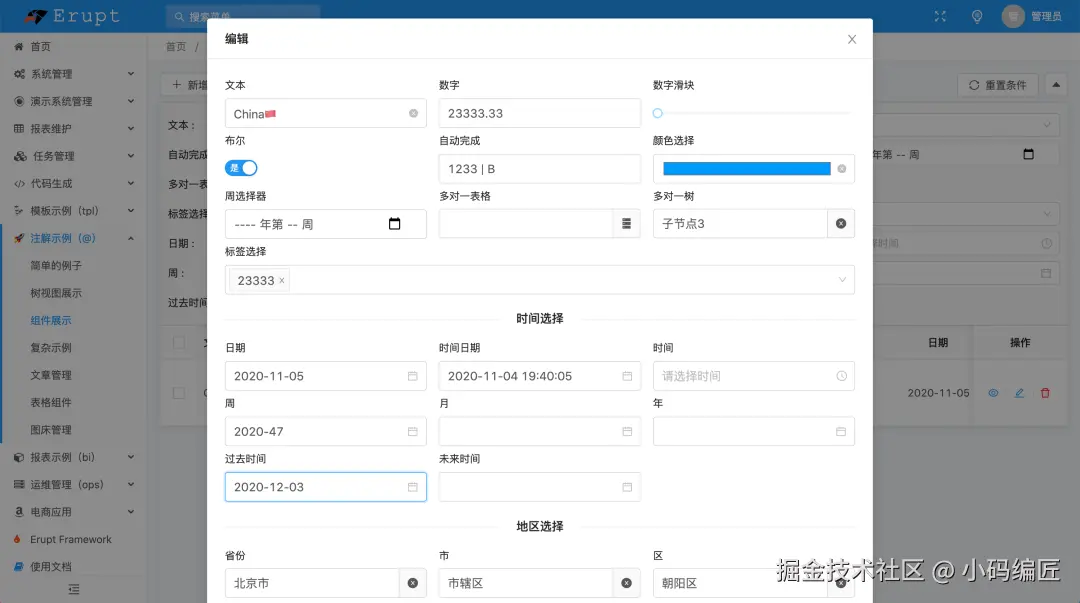
Task: Focus the top menu search box
Action: [243, 16]
